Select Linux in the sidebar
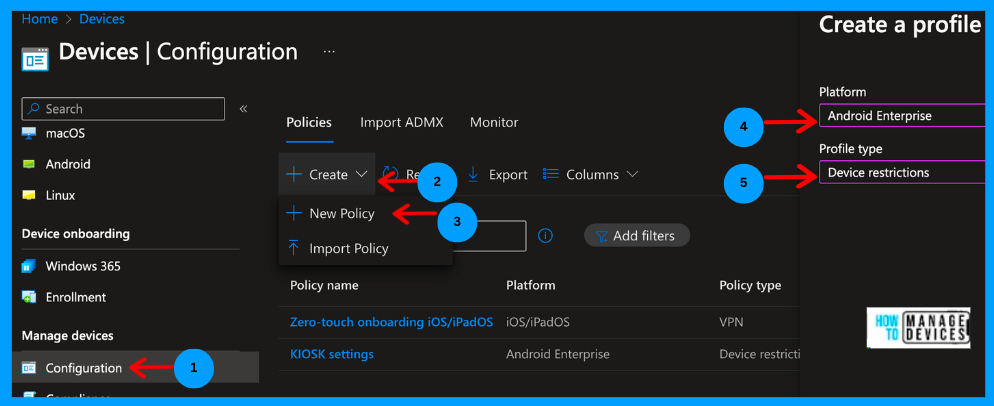 point(61,195)
